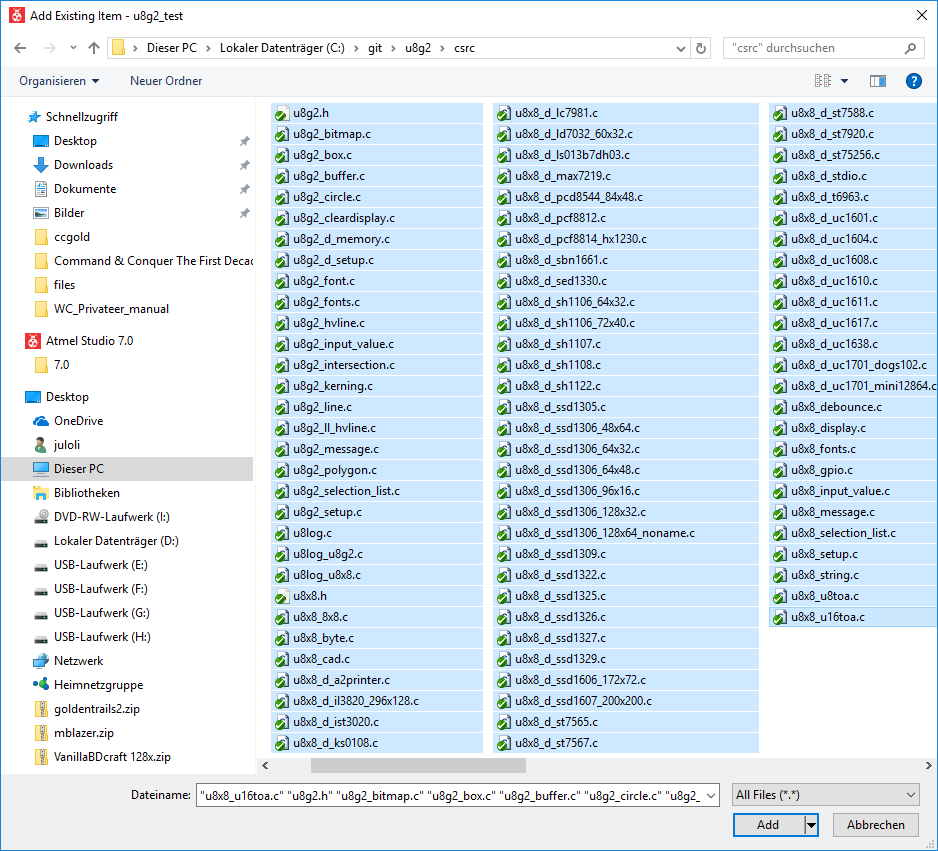Open the All Files type dropdown
Viewport: 938px width, 851px height.
point(825,795)
